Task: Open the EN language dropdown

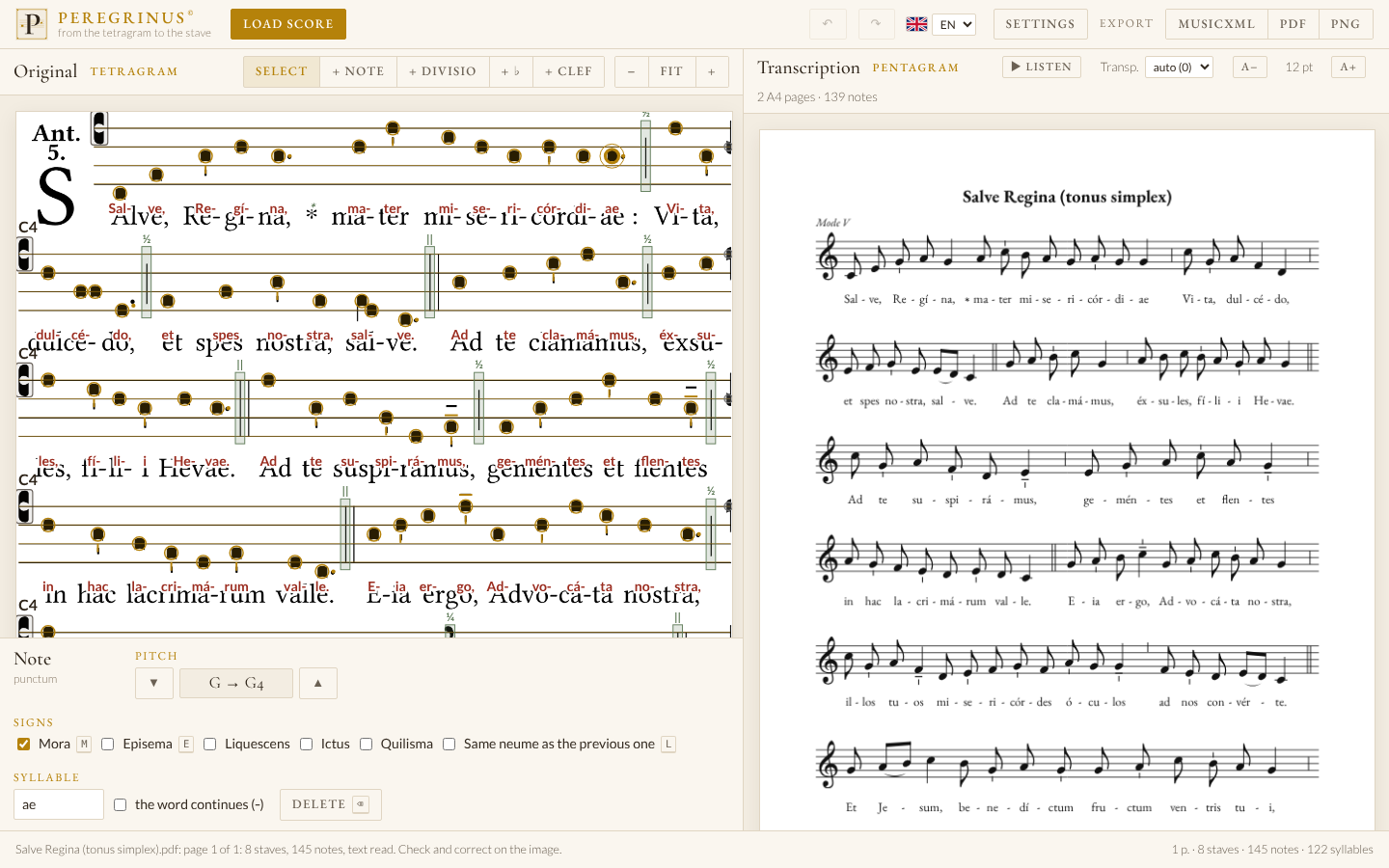Action: pos(954,24)
